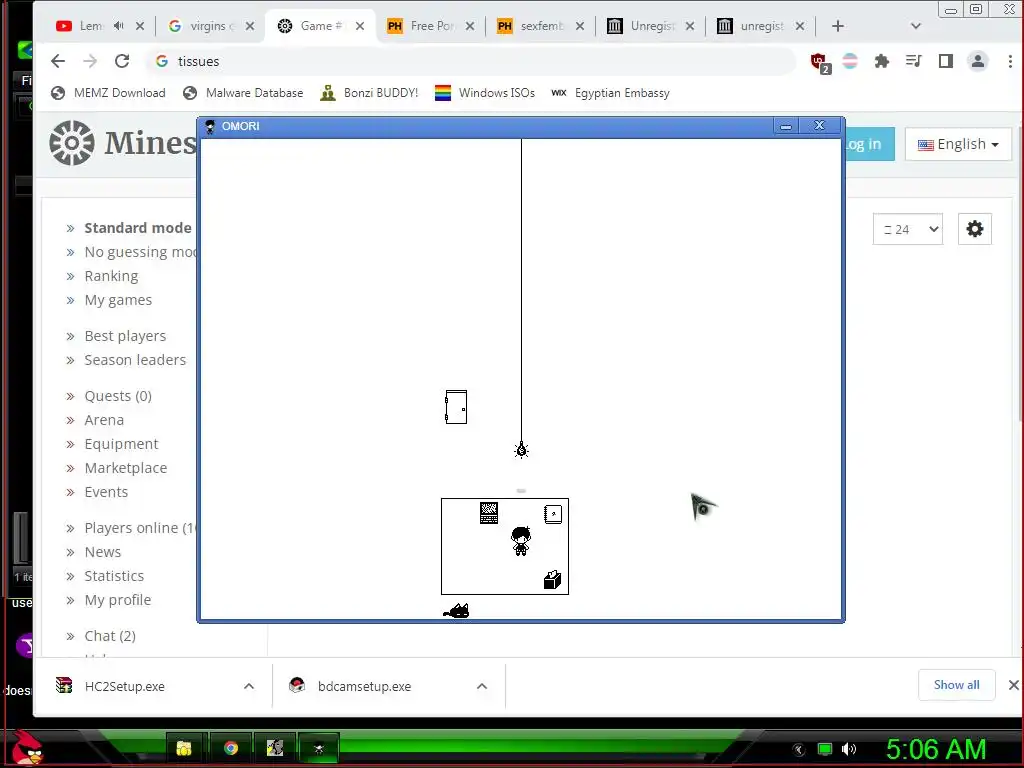1024x768 pixels.
Task: Open the Events page
Action: pos(106,492)
